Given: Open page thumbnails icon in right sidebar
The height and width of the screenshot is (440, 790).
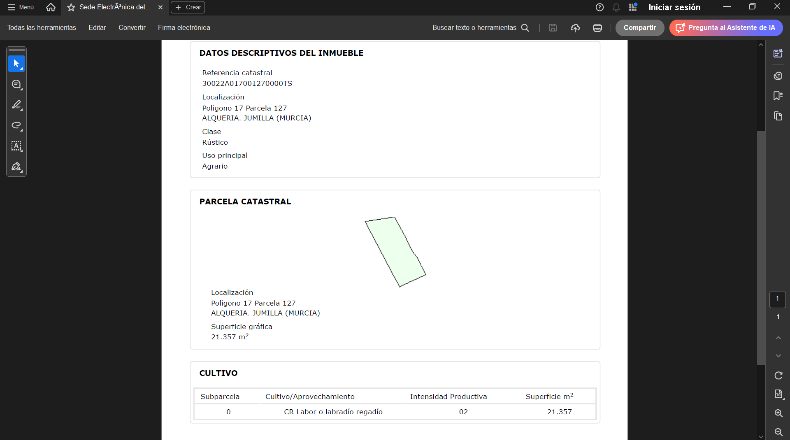Looking at the screenshot, I should [778, 116].
